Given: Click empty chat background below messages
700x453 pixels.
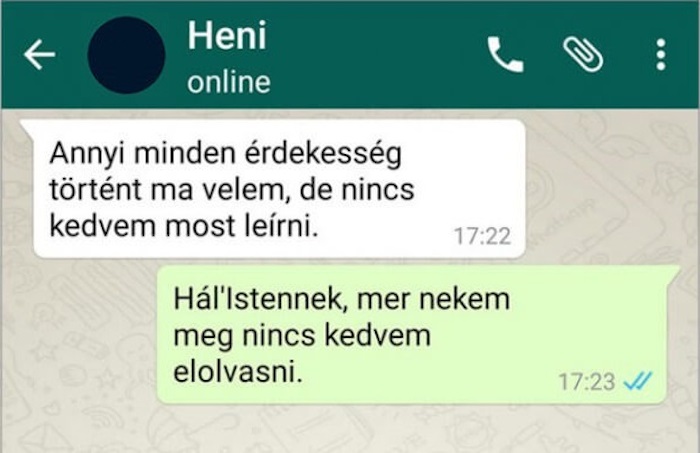Looking at the screenshot, I should [x=350, y=430].
